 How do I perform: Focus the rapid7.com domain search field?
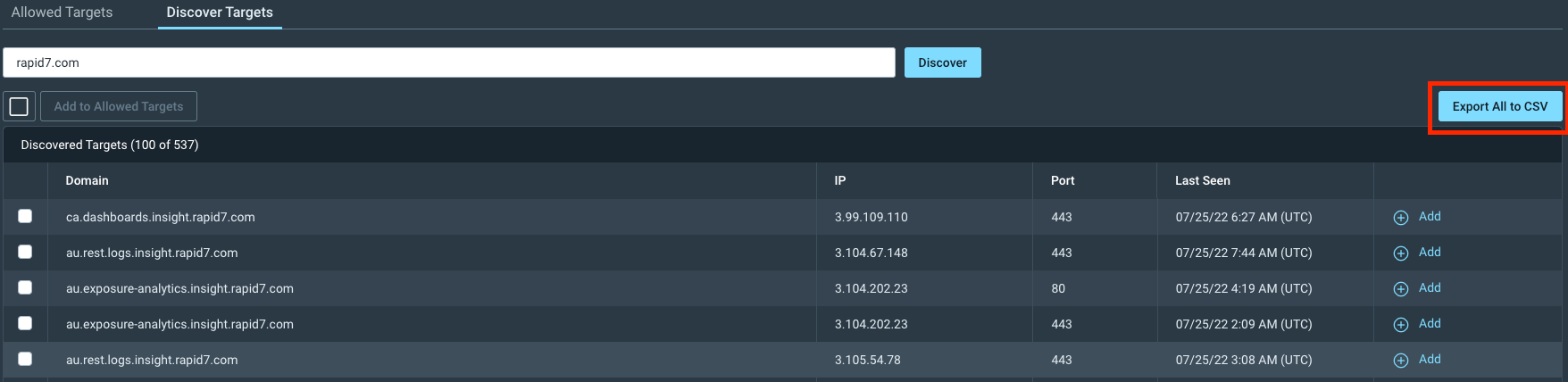pos(448,62)
